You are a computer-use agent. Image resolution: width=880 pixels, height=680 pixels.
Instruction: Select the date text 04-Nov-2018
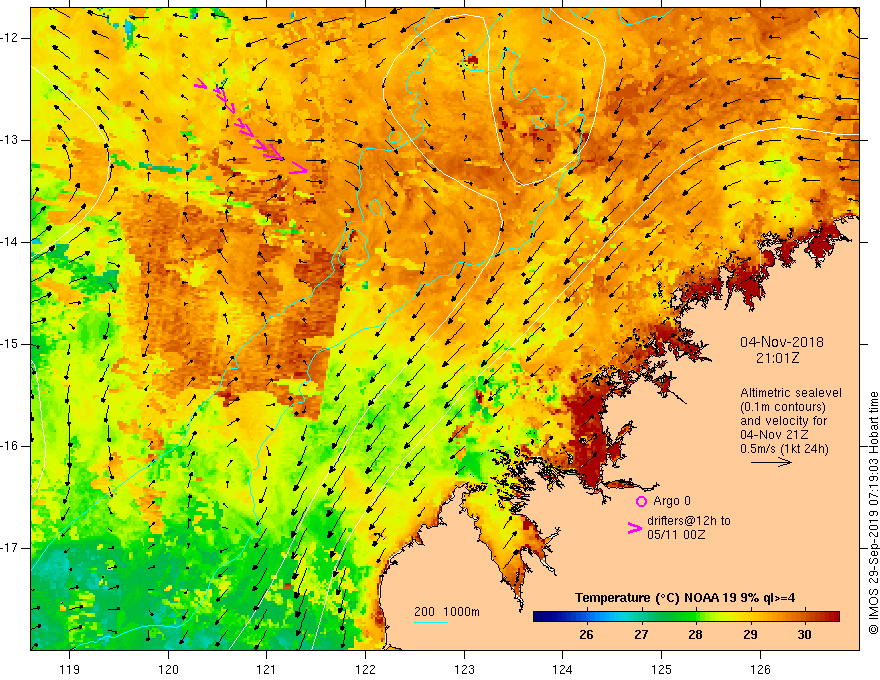point(782,342)
